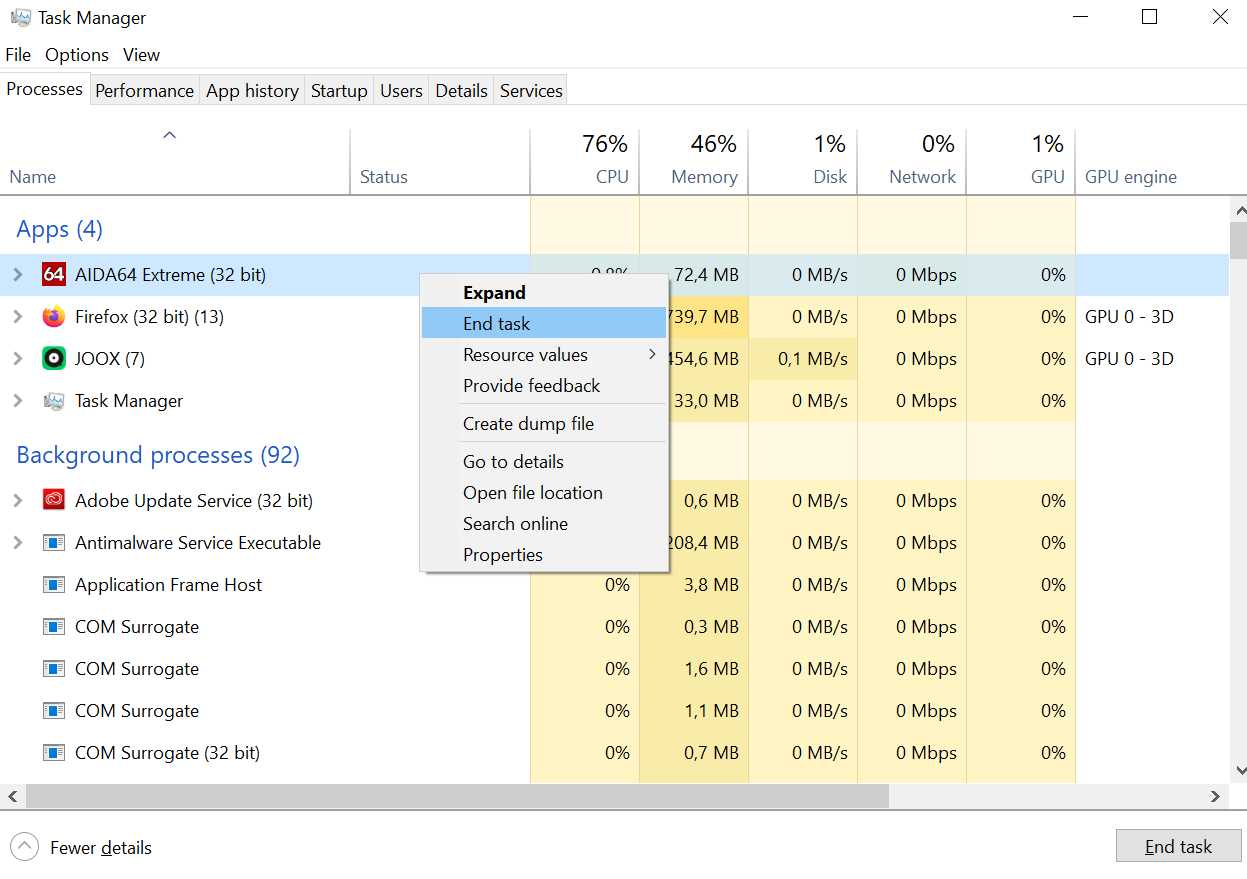Switch to the Details tab

(461, 91)
